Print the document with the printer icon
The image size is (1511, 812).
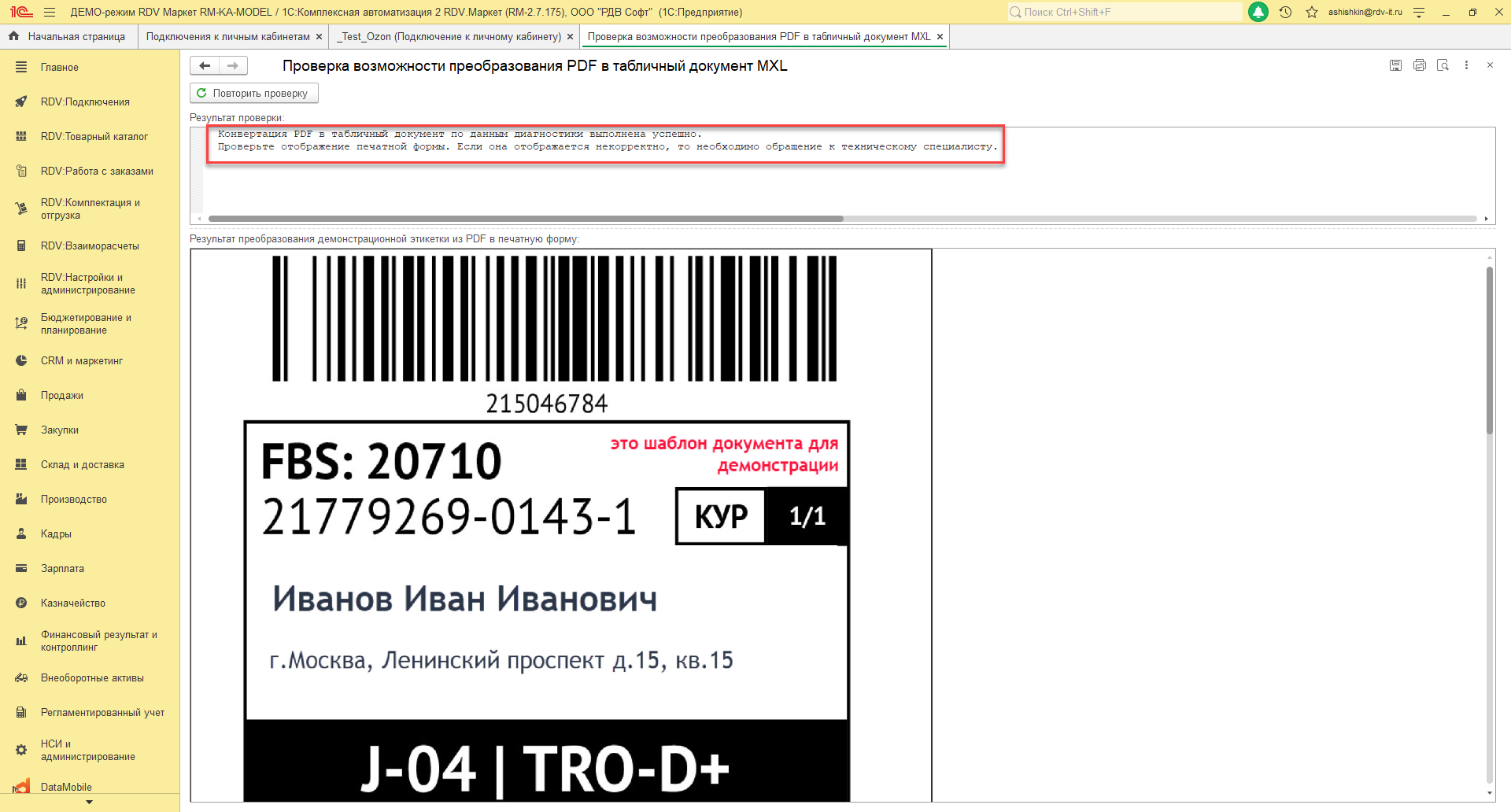coord(1420,65)
